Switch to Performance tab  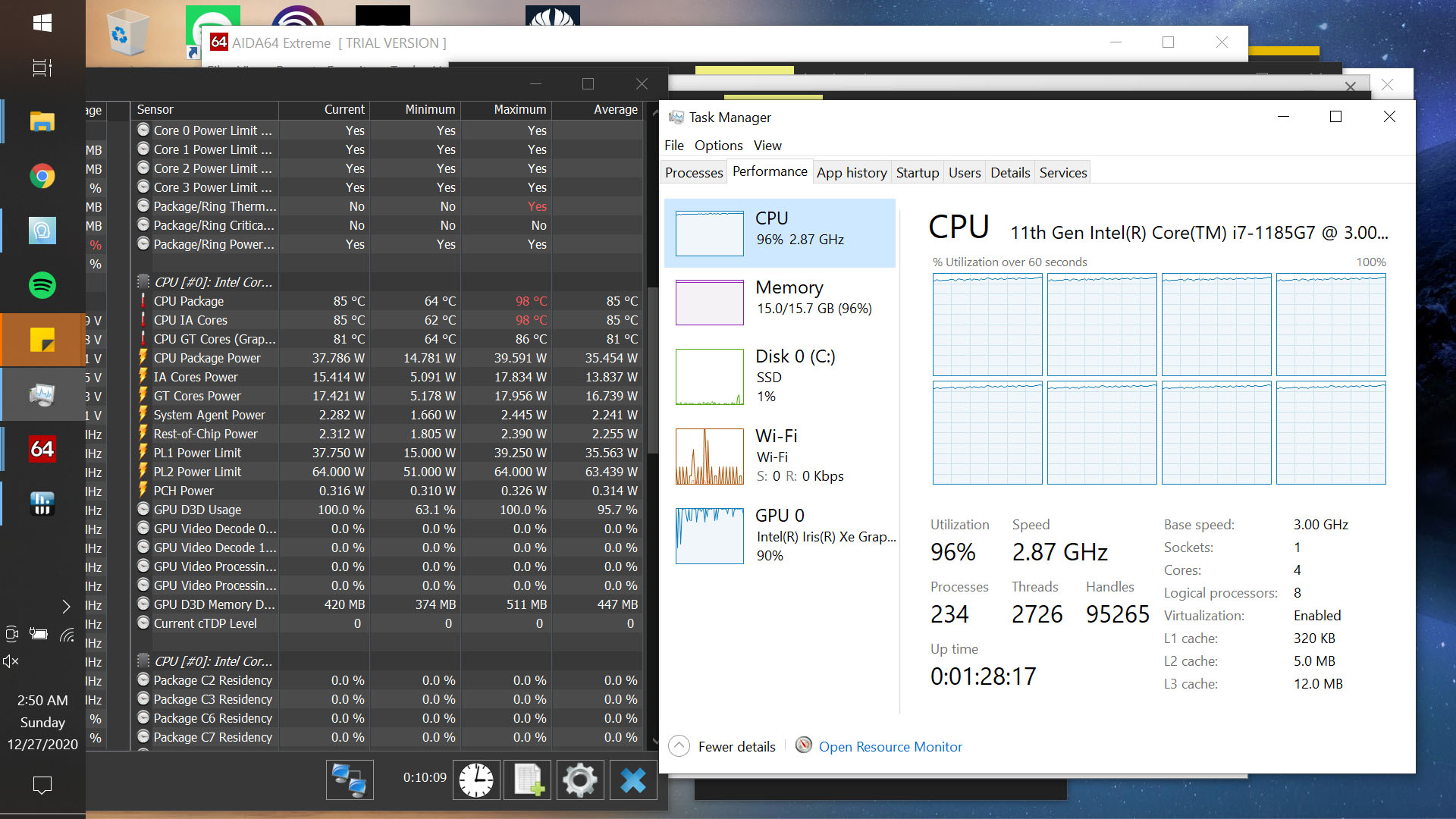tap(770, 171)
